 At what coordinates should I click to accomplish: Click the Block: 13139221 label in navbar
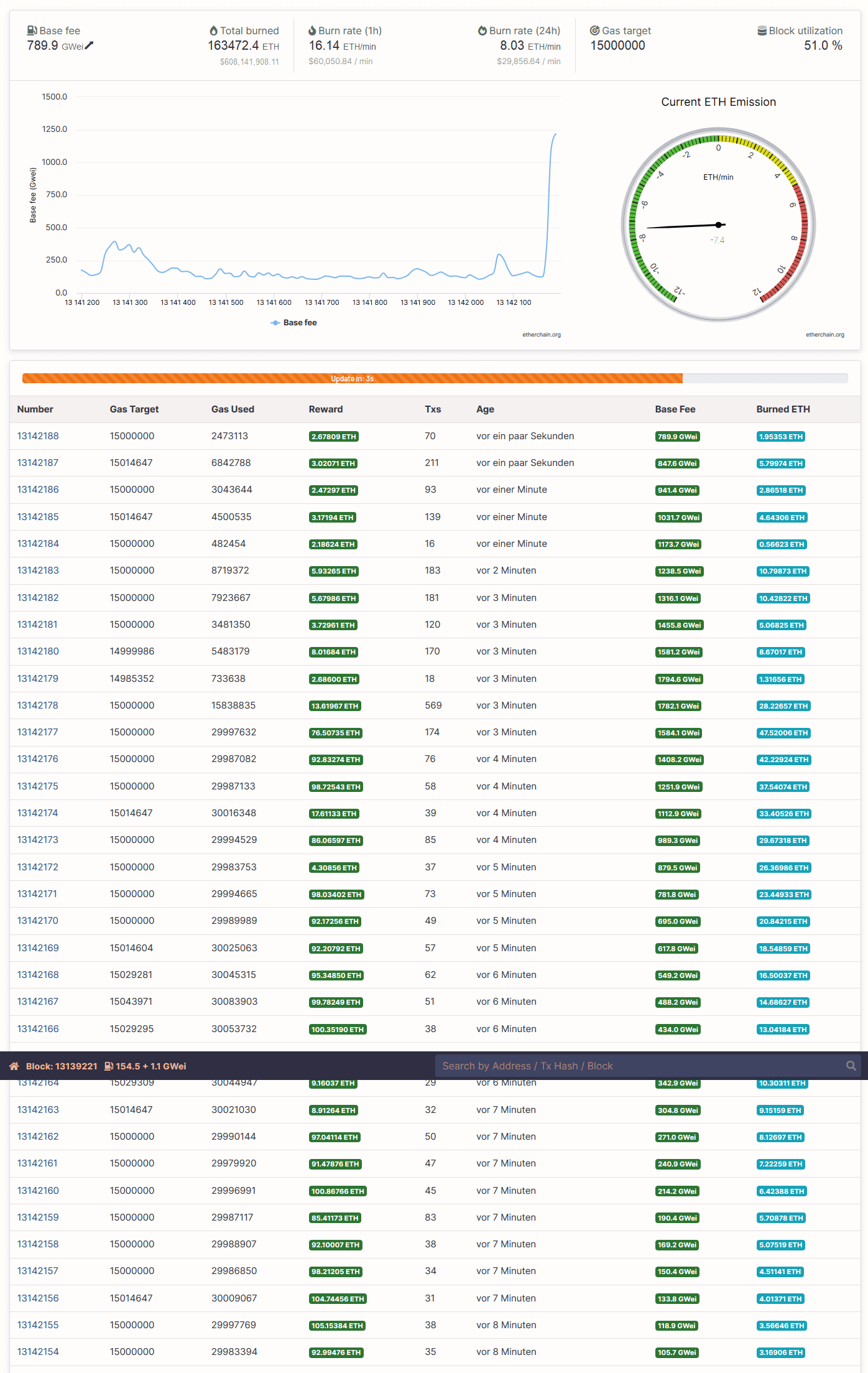62,1066
